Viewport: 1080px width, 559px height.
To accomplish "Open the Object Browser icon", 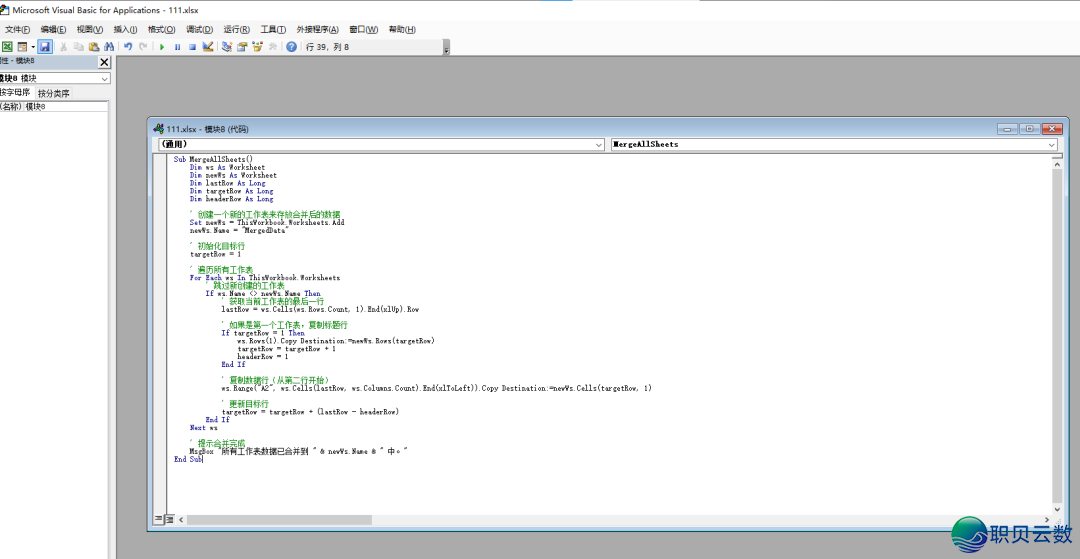I will pos(257,47).
